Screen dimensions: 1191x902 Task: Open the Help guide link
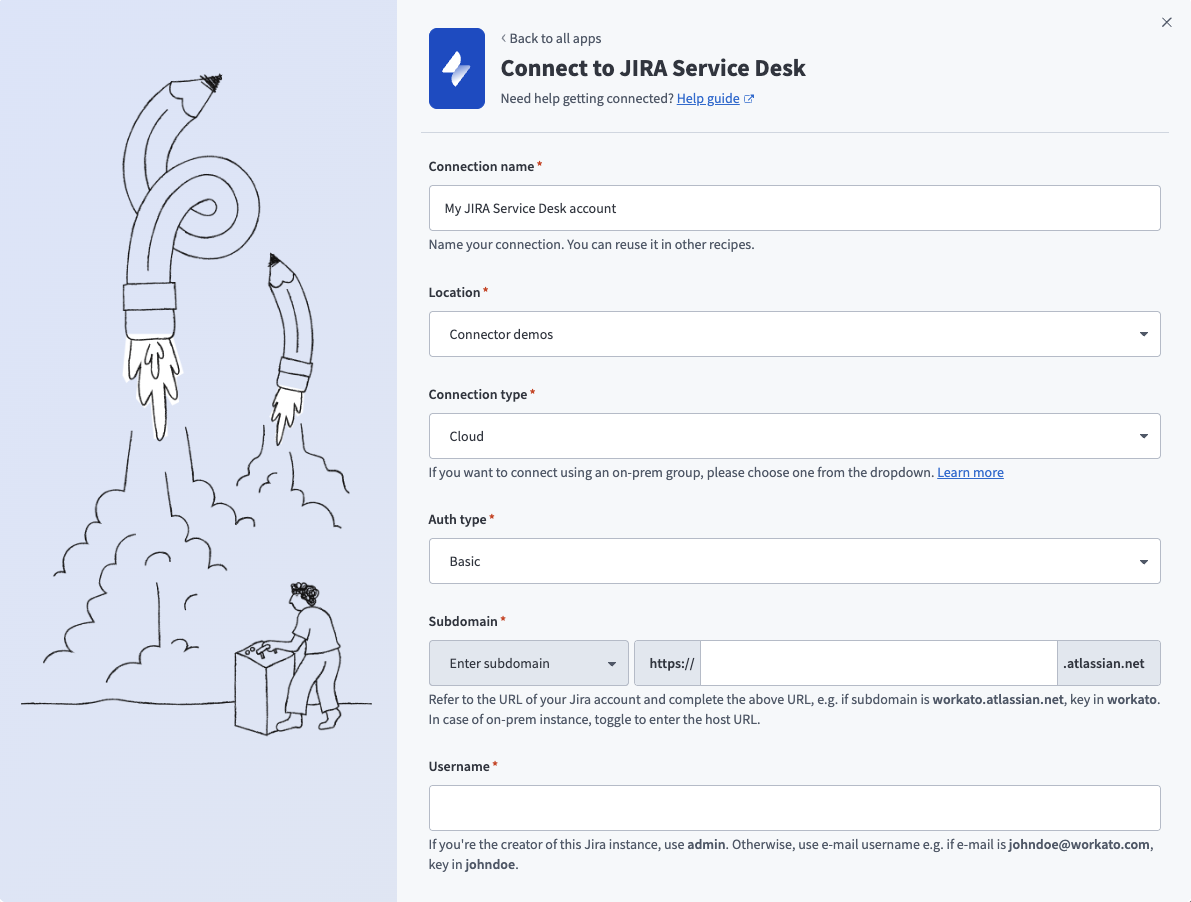pyautogui.click(x=708, y=99)
